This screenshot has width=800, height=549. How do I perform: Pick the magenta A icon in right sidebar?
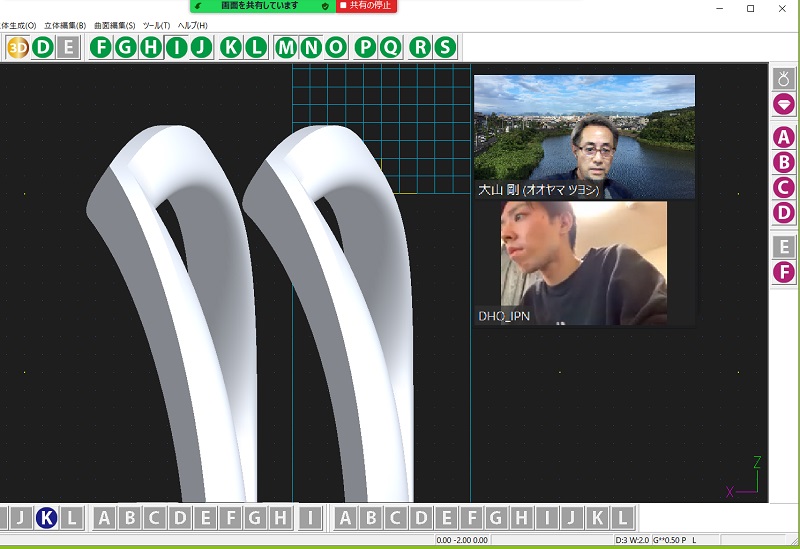(784, 138)
